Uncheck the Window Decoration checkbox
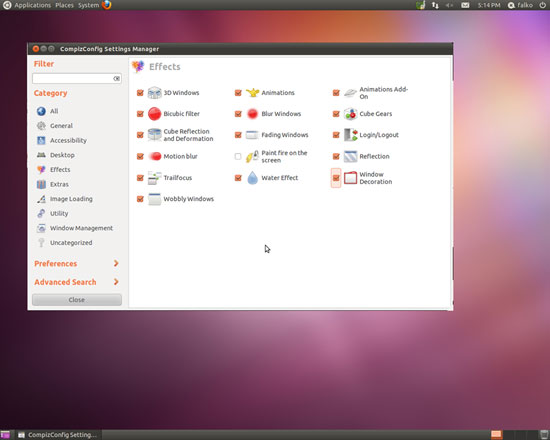 pos(336,178)
